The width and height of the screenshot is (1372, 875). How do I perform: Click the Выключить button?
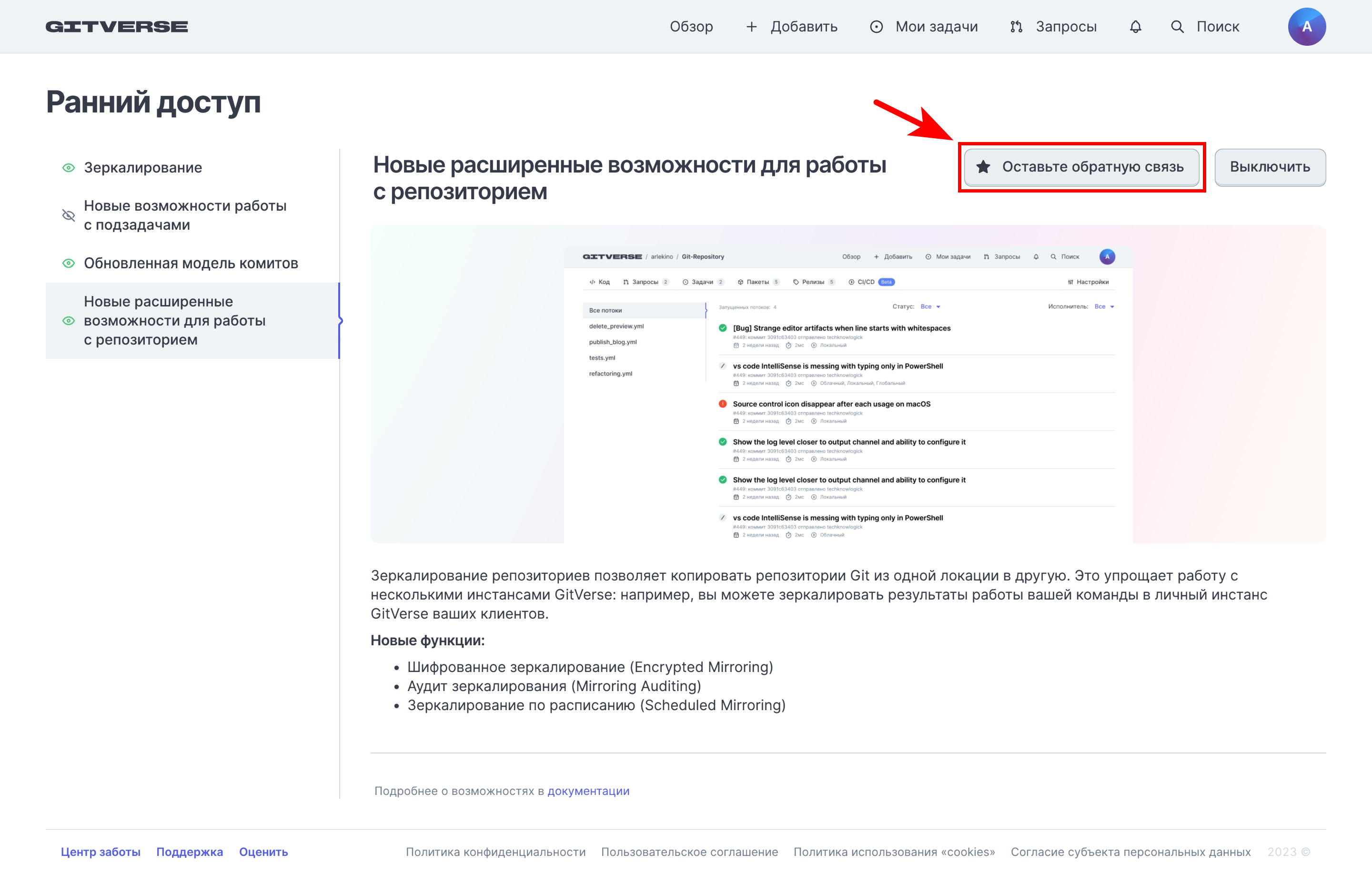pos(1270,167)
